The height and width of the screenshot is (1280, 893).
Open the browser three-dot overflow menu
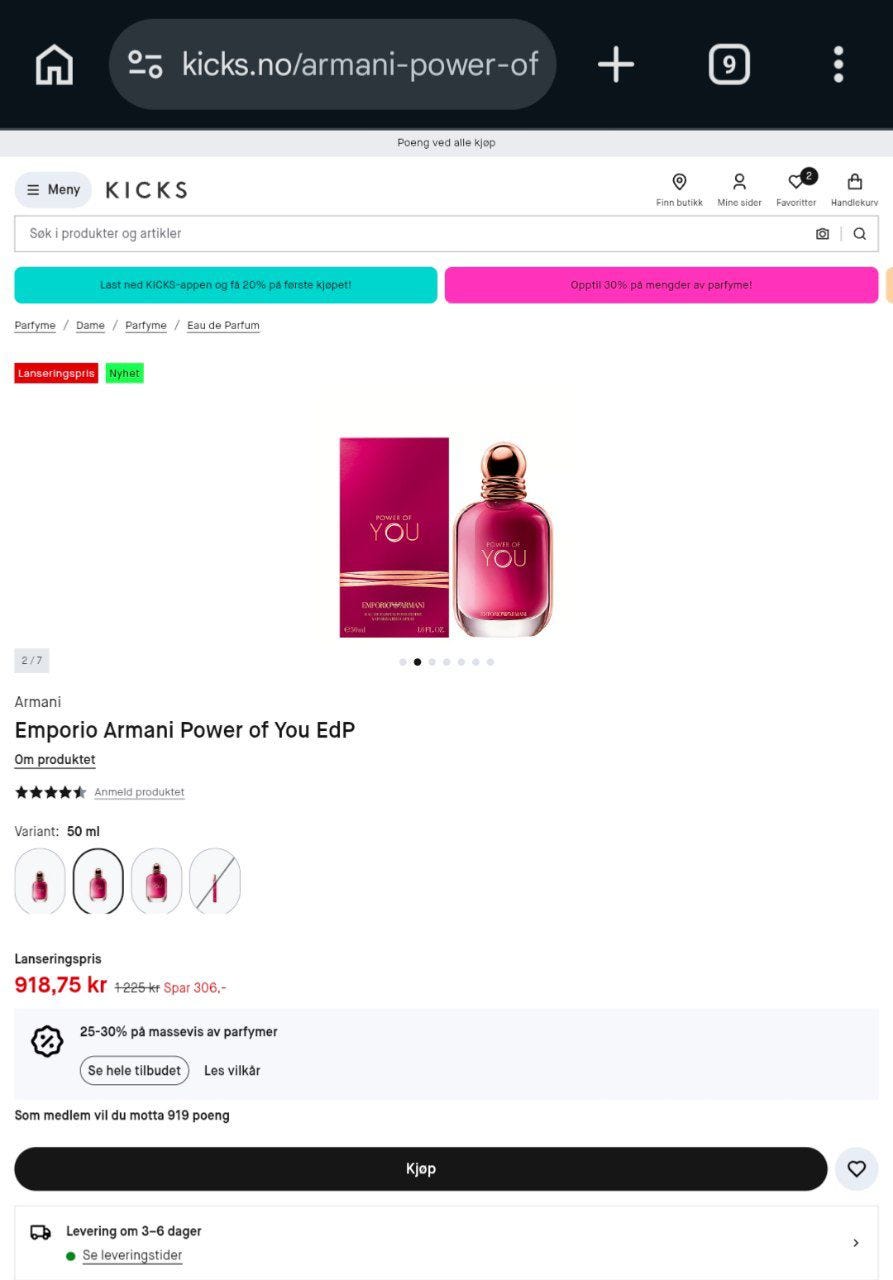click(838, 65)
